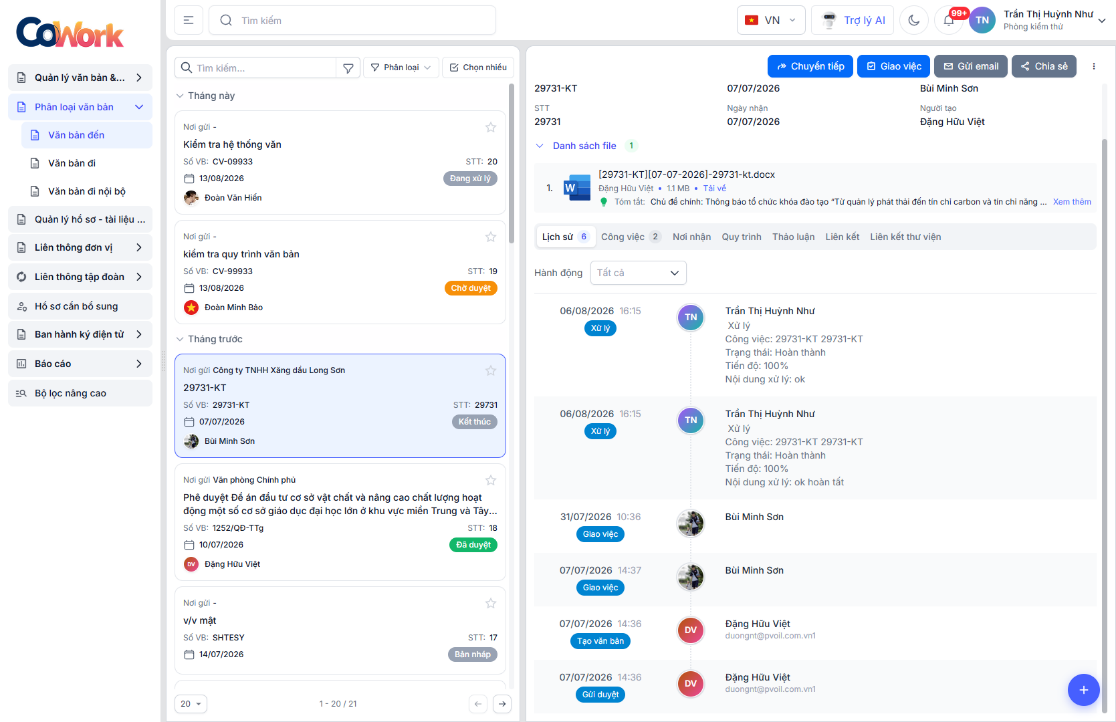Image resolution: width=1116 pixels, height=722 pixels.
Task: Star the 'Kiểm tra hệ thống văn' document
Action: (490, 127)
